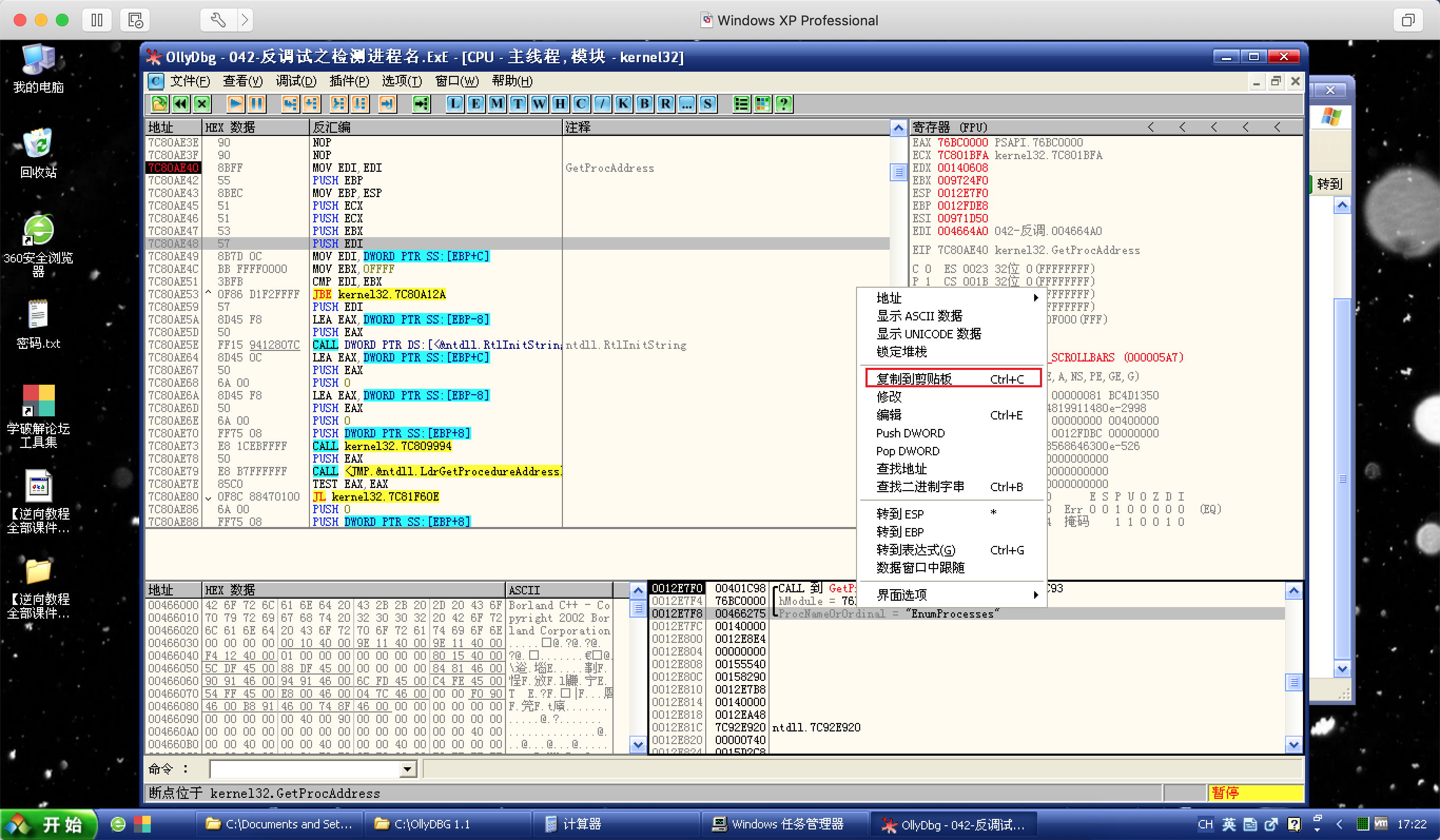
Task: Click the green Open file toolbar icon
Action: [x=159, y=103]
